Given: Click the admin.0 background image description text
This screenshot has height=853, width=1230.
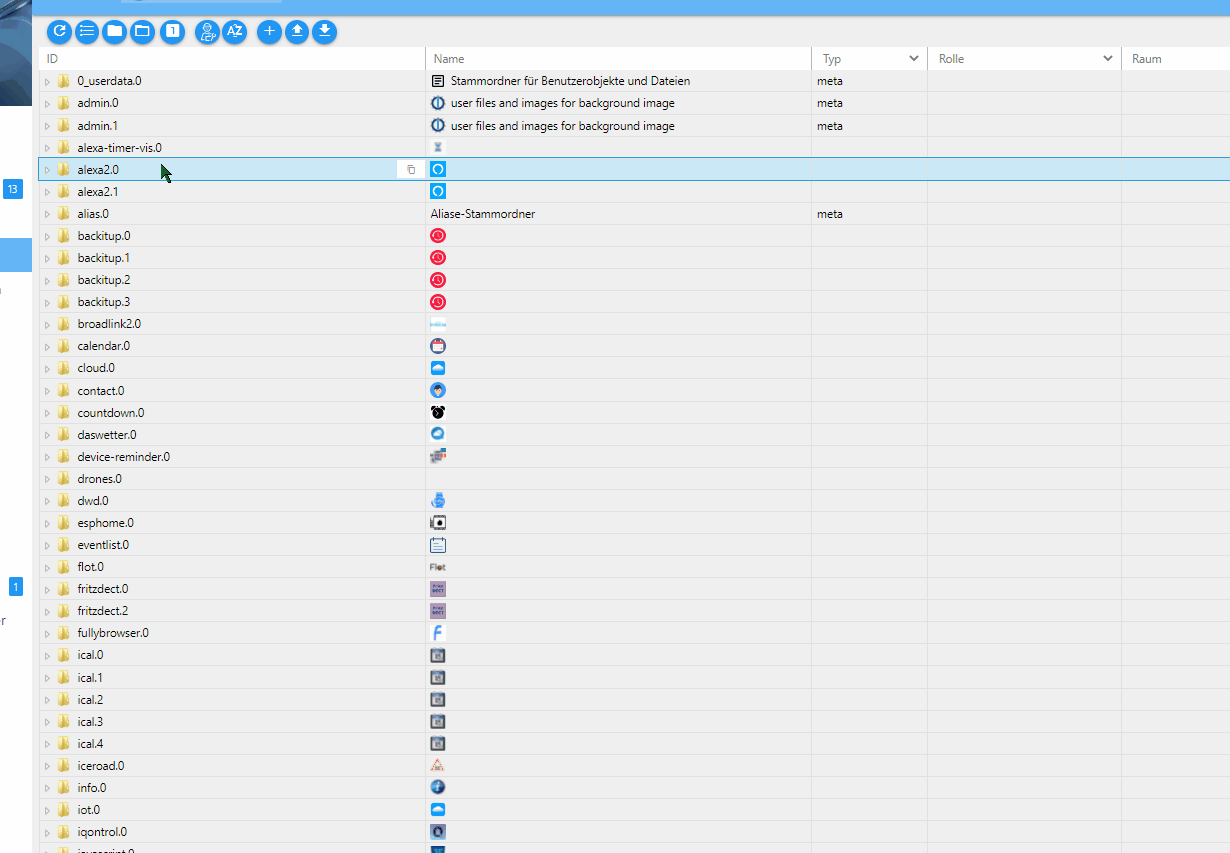Looking at the screenshot, I should pyautogui.click(x=563, y=103).
